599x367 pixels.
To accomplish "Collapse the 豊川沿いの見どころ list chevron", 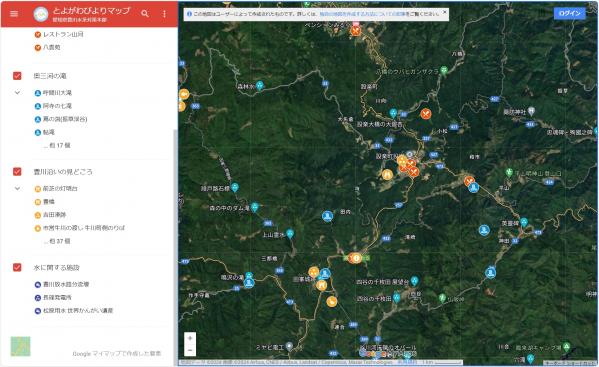I will click(x=17, y=188).
